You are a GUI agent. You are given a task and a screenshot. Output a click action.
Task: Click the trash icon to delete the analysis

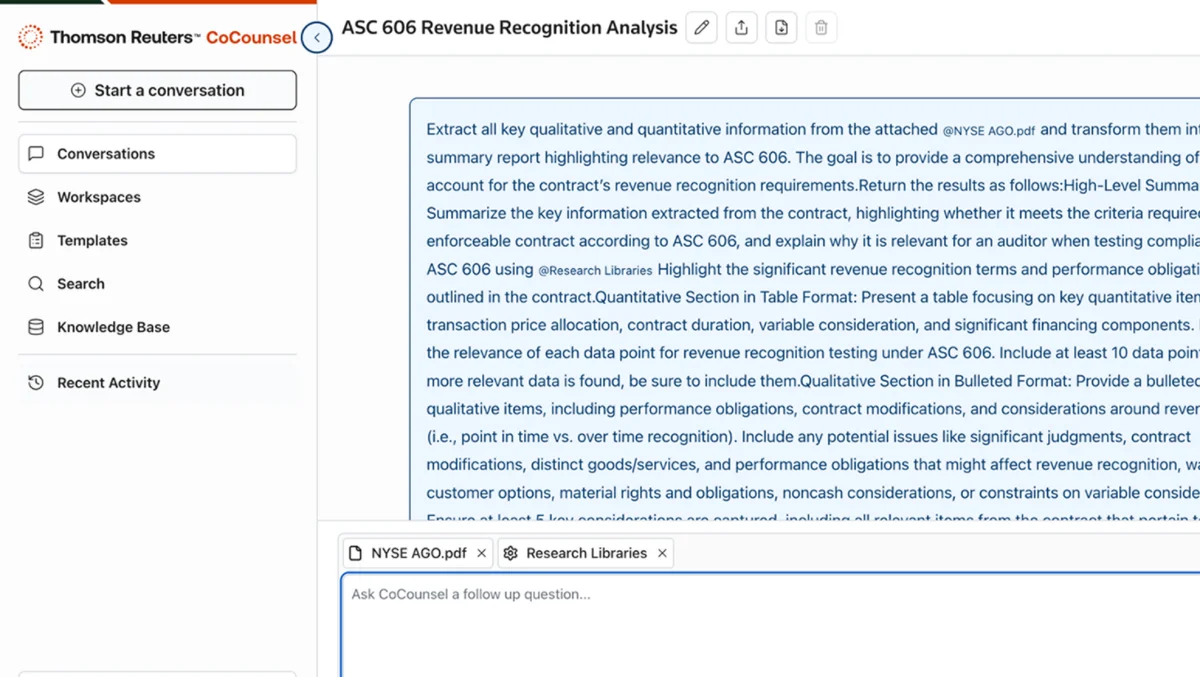click(821, 27)
